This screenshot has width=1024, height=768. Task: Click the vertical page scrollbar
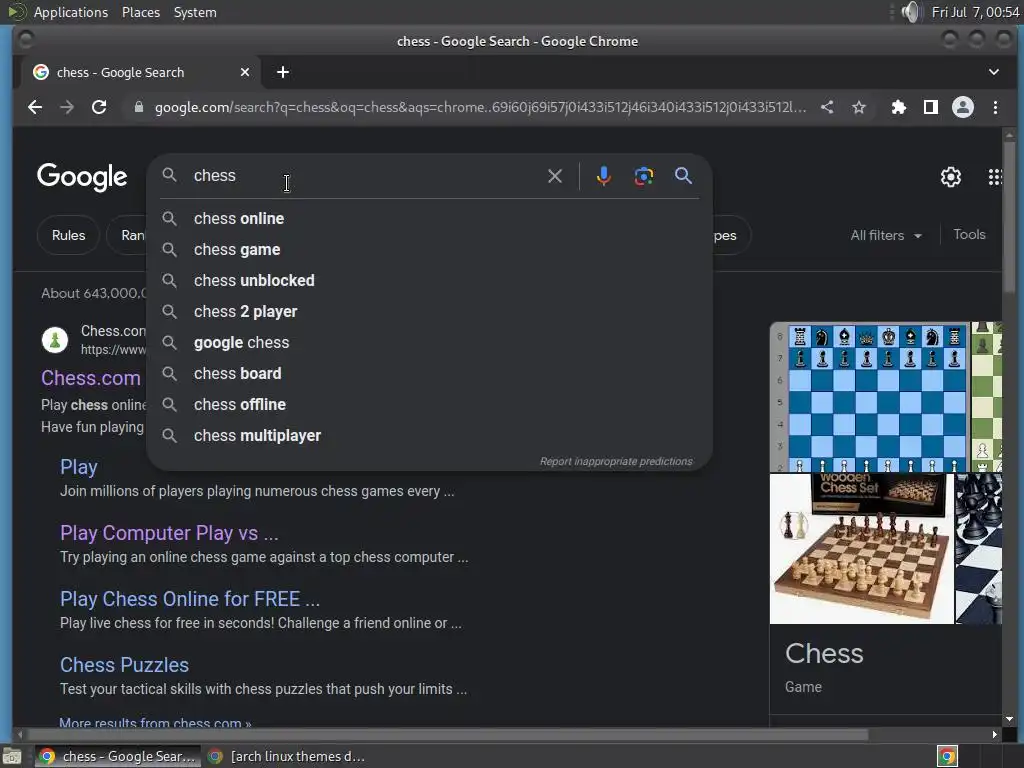(1009, 217)
